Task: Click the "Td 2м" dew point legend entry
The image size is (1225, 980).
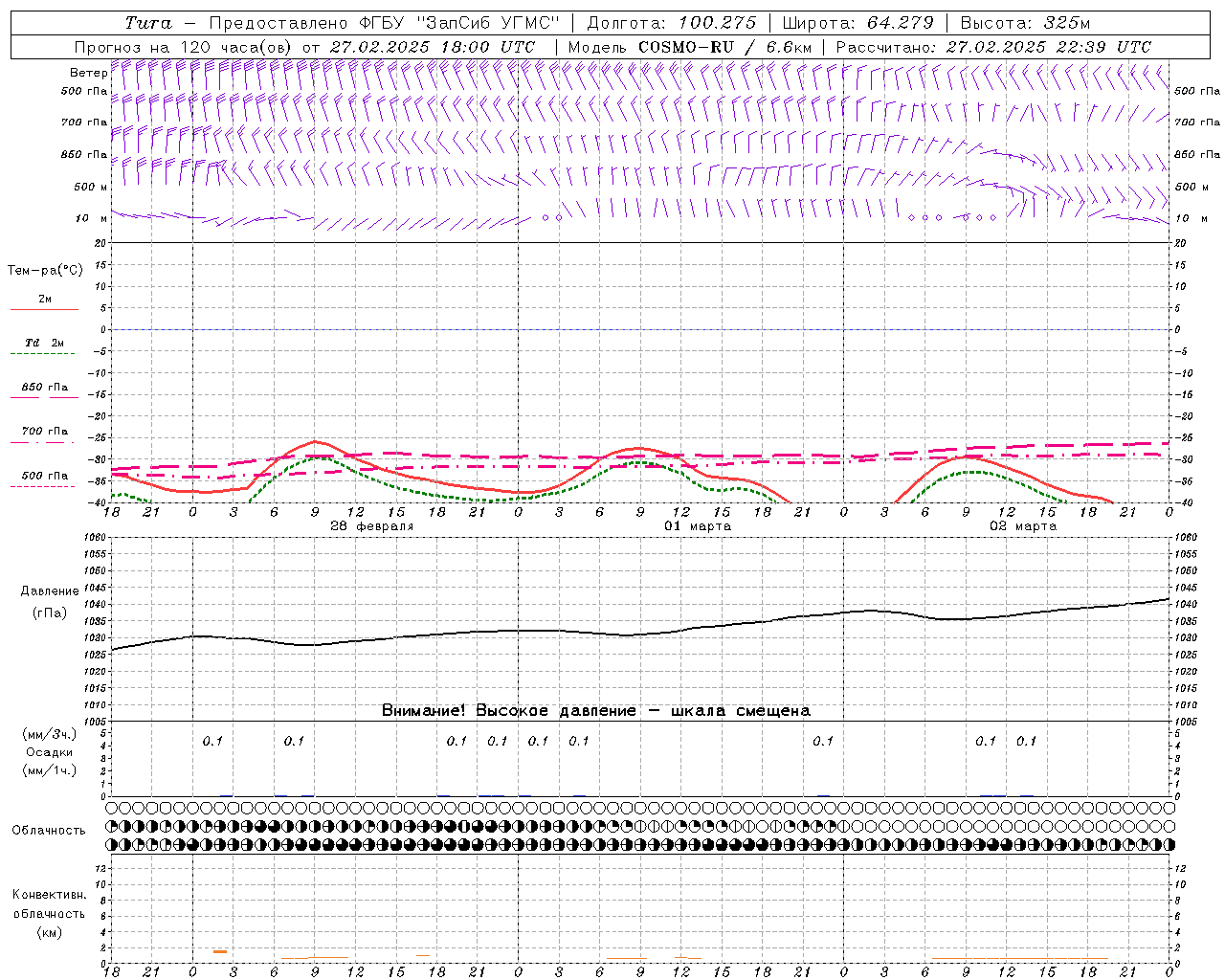Action: pyautogui.click(x=44, y=343)
